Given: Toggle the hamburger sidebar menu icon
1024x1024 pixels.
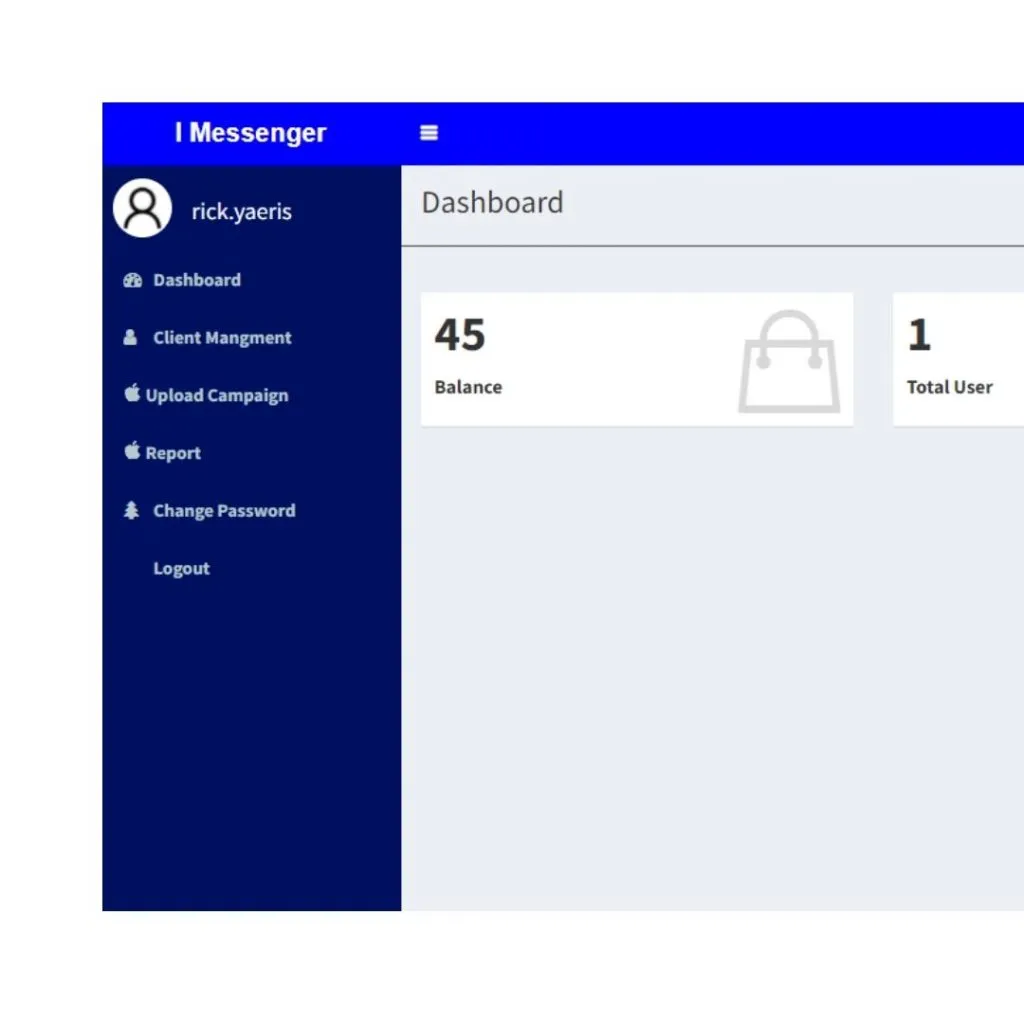Looking at the screenshot, I should click(428, 133).
